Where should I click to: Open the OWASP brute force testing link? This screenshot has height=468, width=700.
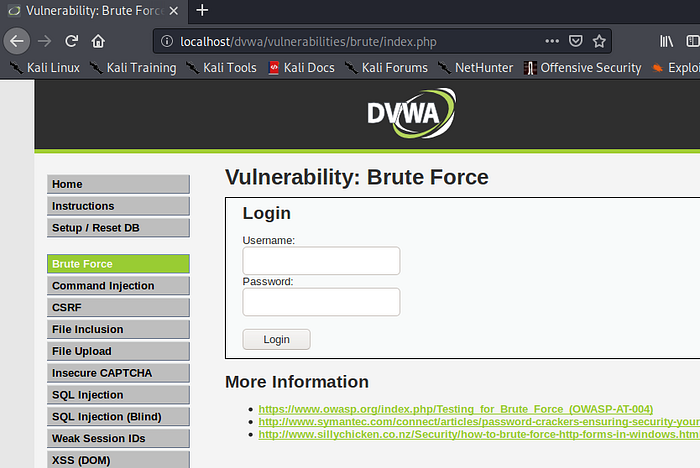(x=456, y=409)
